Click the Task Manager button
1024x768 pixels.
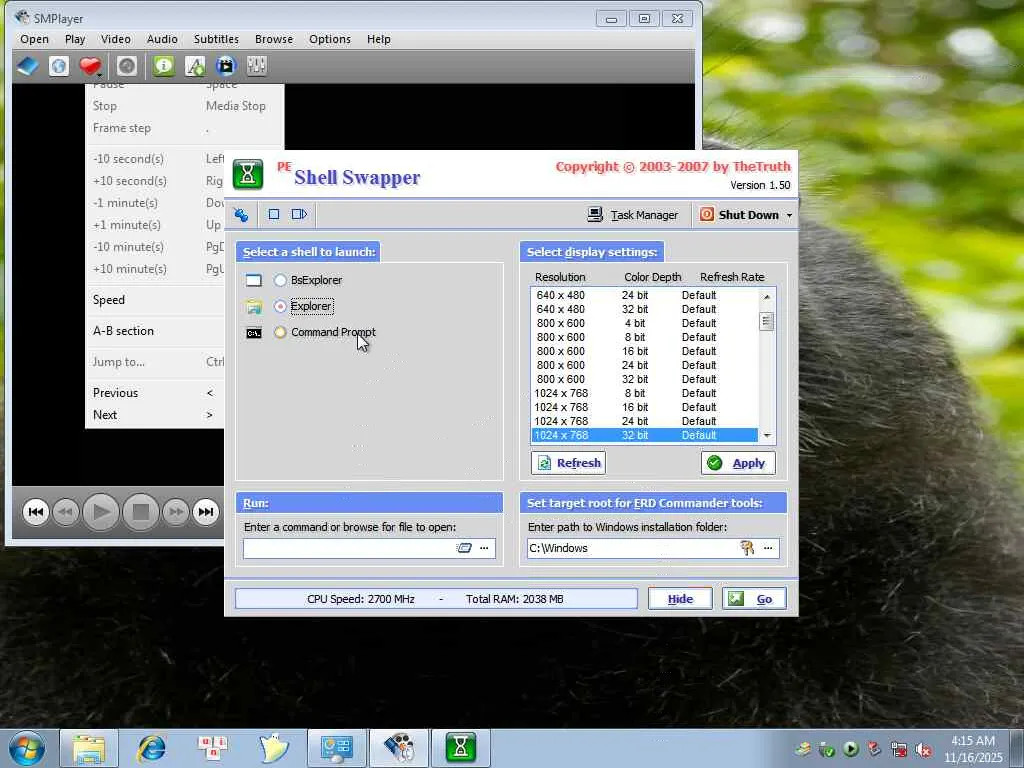[x=632, y=215]
